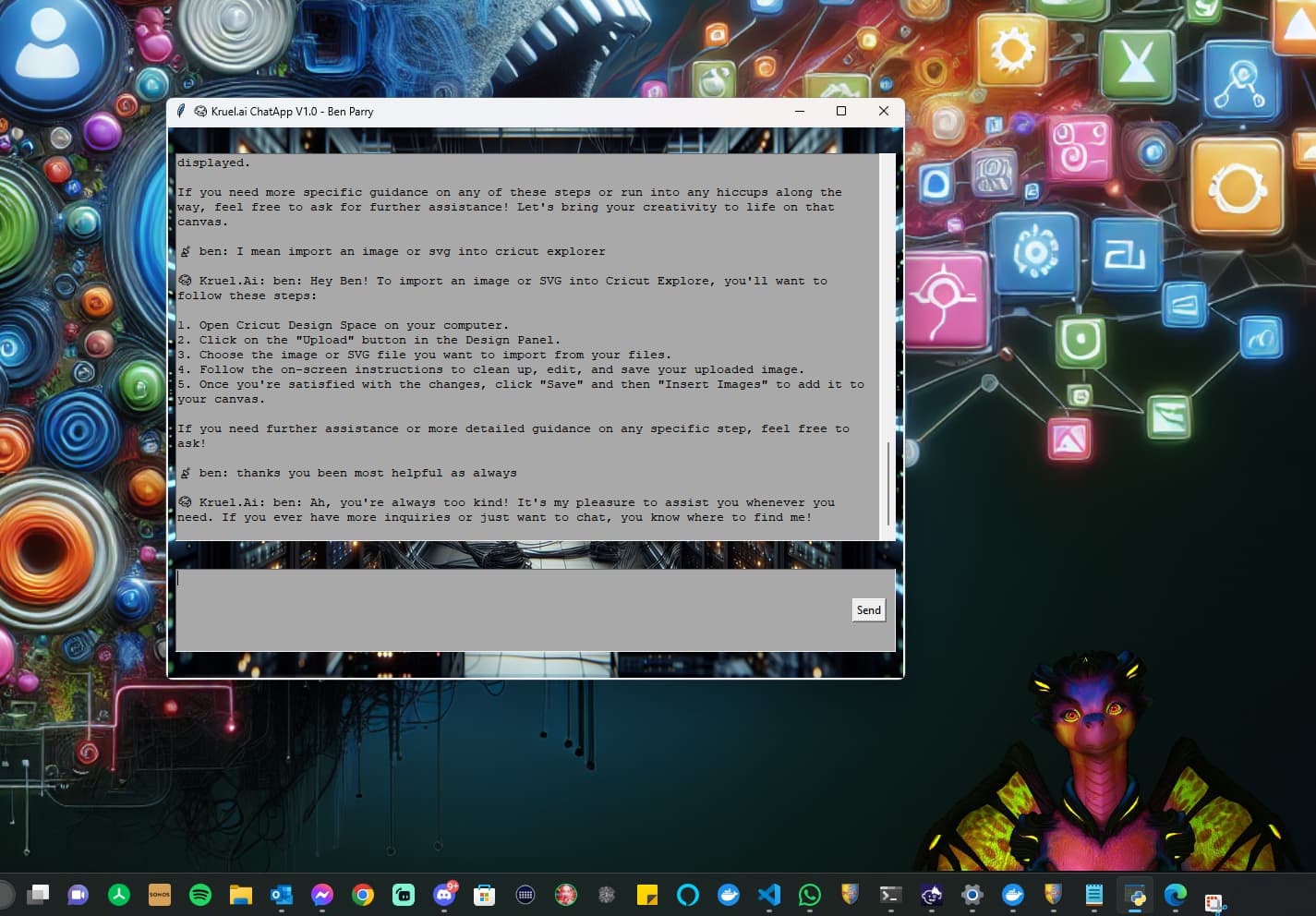Click the word "displayed." at the top of the chat
The width and height of the screenshot is (1316, 916).
213,163
